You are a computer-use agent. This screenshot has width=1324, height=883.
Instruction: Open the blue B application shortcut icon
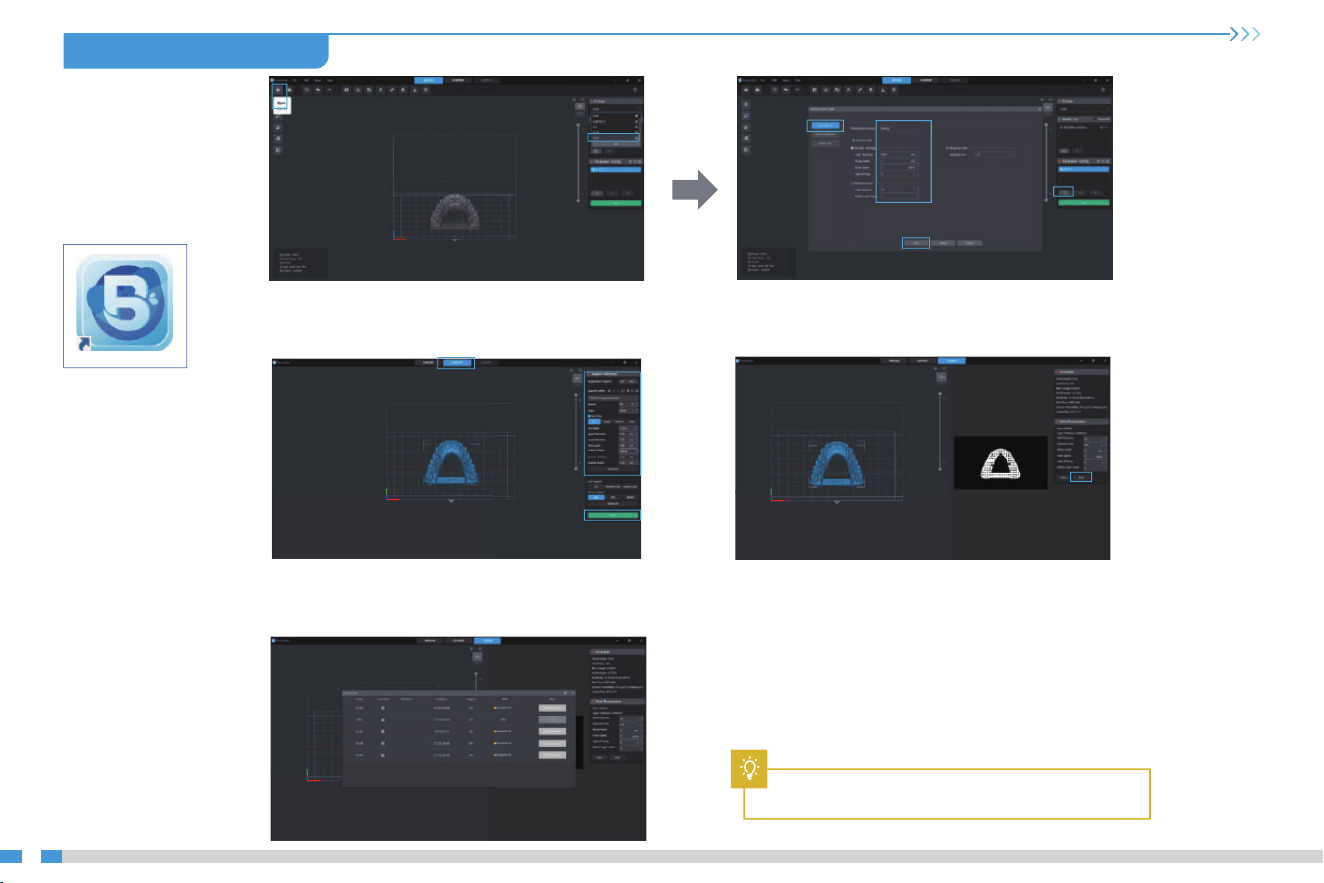125,305
